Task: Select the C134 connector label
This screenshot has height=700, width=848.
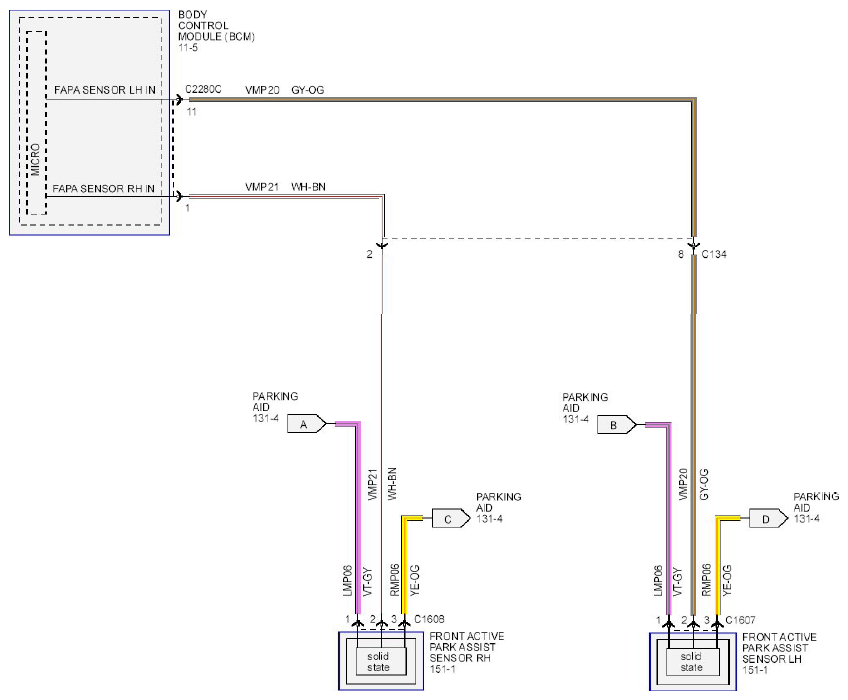Action: [x=714, y=254]
